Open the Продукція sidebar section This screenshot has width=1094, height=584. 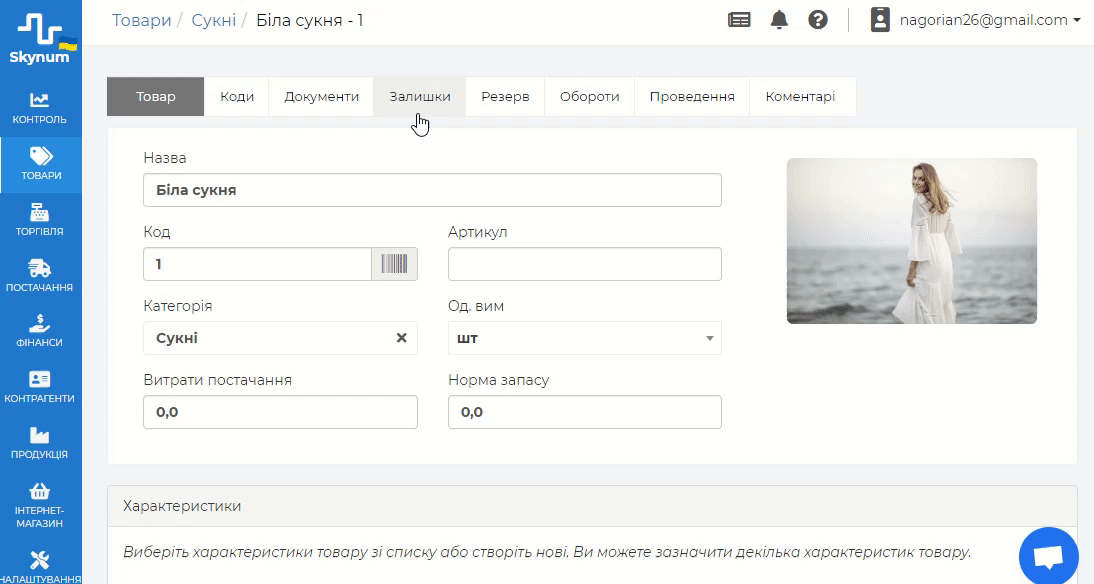click(x=40, y=444)
